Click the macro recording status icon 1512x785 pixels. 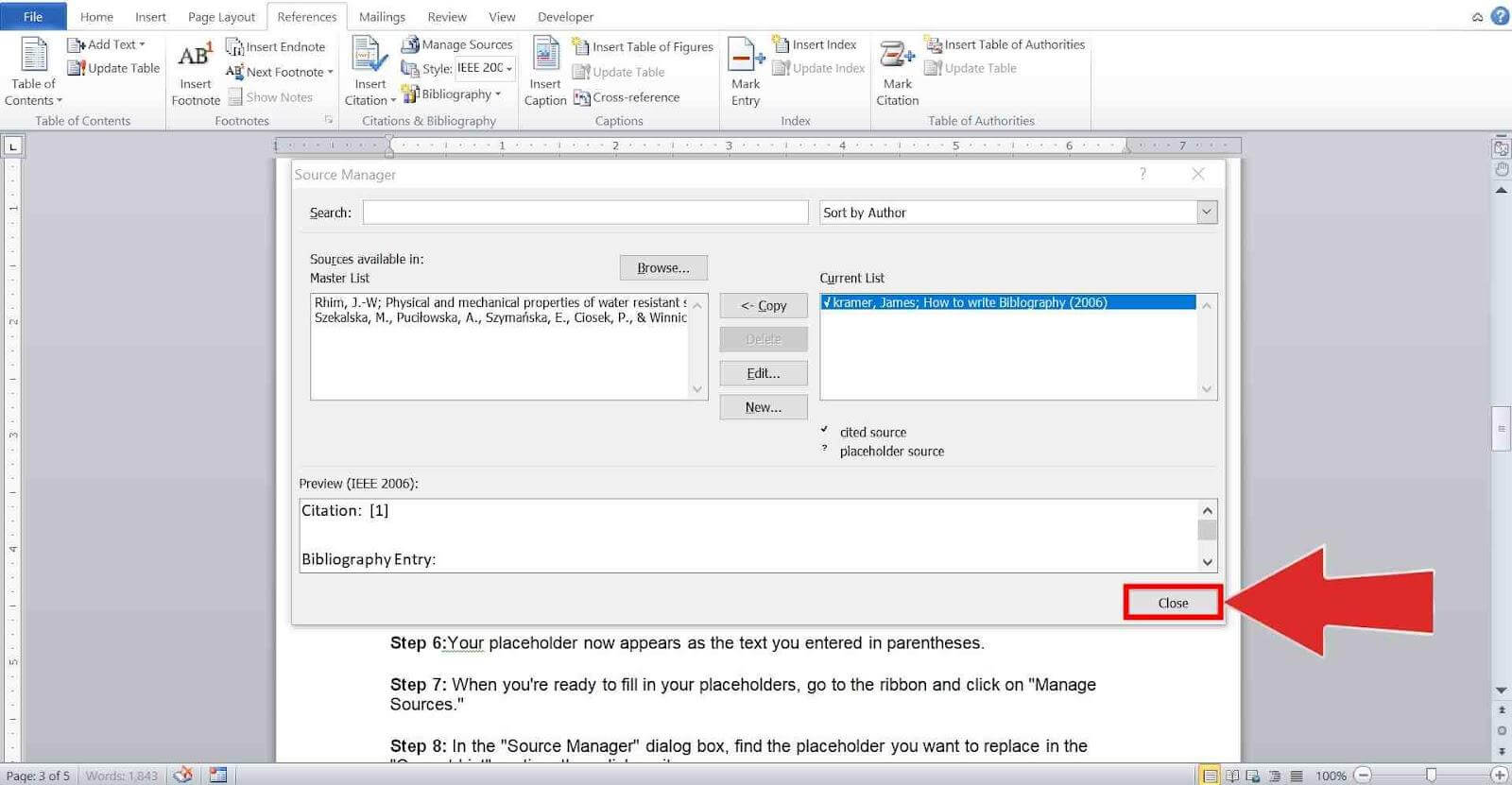click(218, 775)
